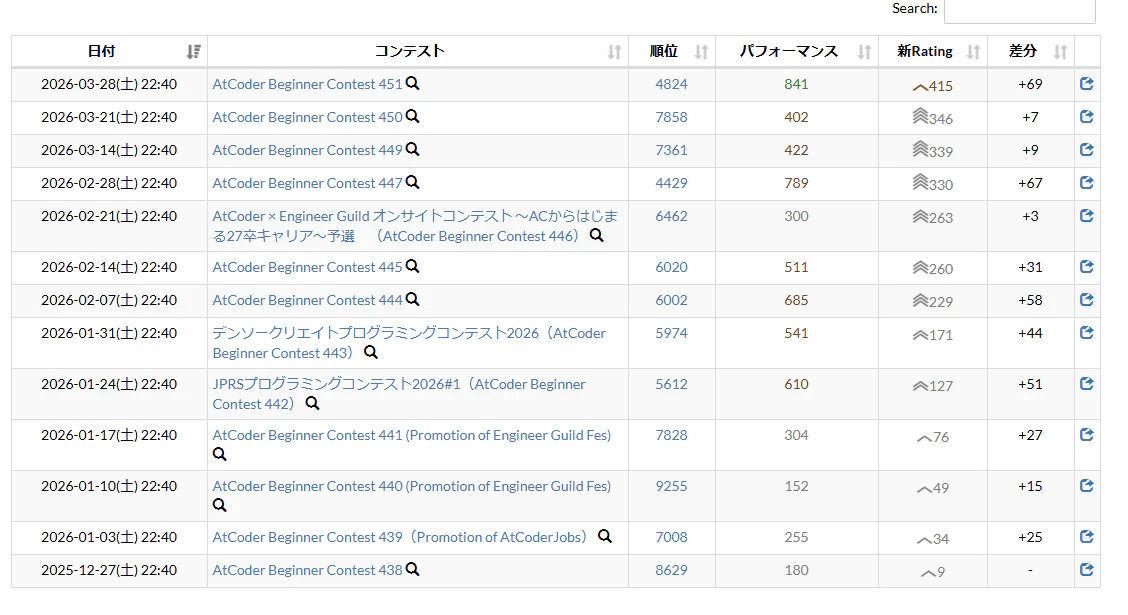1128x615 pixels.
Task: Click share icon in the 2026-03-14 row
Action: [x=1087, y=150]
